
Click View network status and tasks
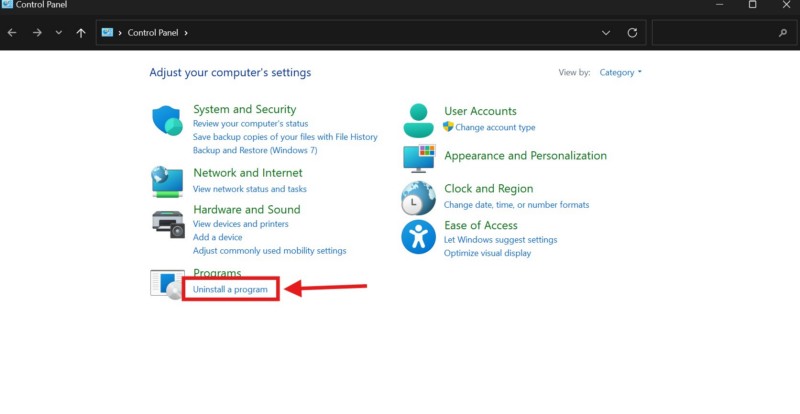(249, 189)
